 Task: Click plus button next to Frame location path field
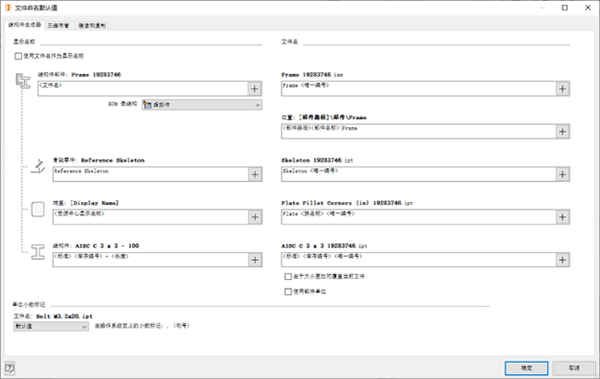(x=562, y=132)
